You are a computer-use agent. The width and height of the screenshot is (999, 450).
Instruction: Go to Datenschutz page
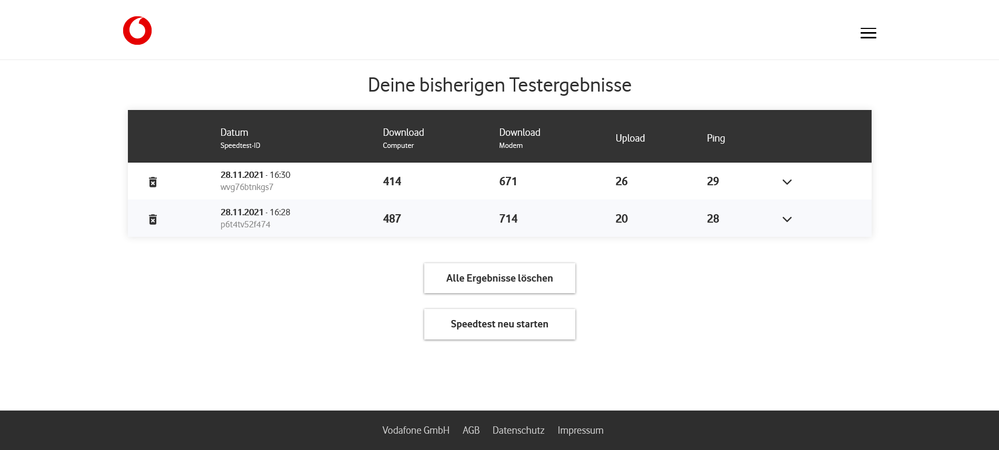(518, 430)
